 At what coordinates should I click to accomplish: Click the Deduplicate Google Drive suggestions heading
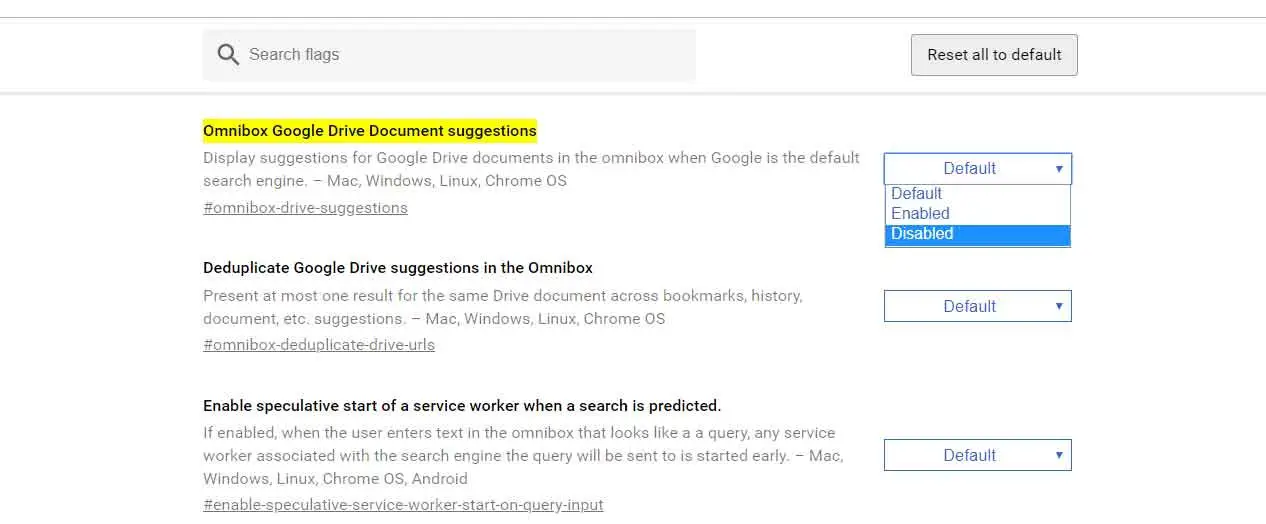click(398, 268)
